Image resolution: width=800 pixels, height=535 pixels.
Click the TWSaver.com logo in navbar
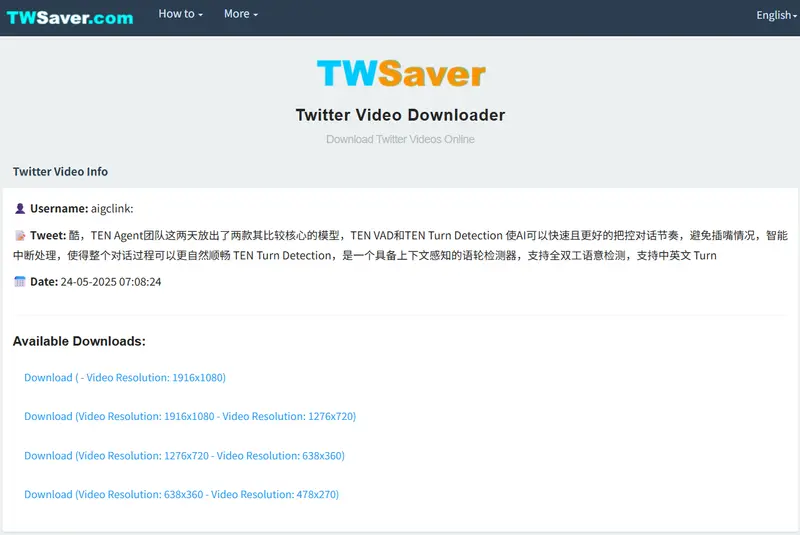[x=70, y=18]
